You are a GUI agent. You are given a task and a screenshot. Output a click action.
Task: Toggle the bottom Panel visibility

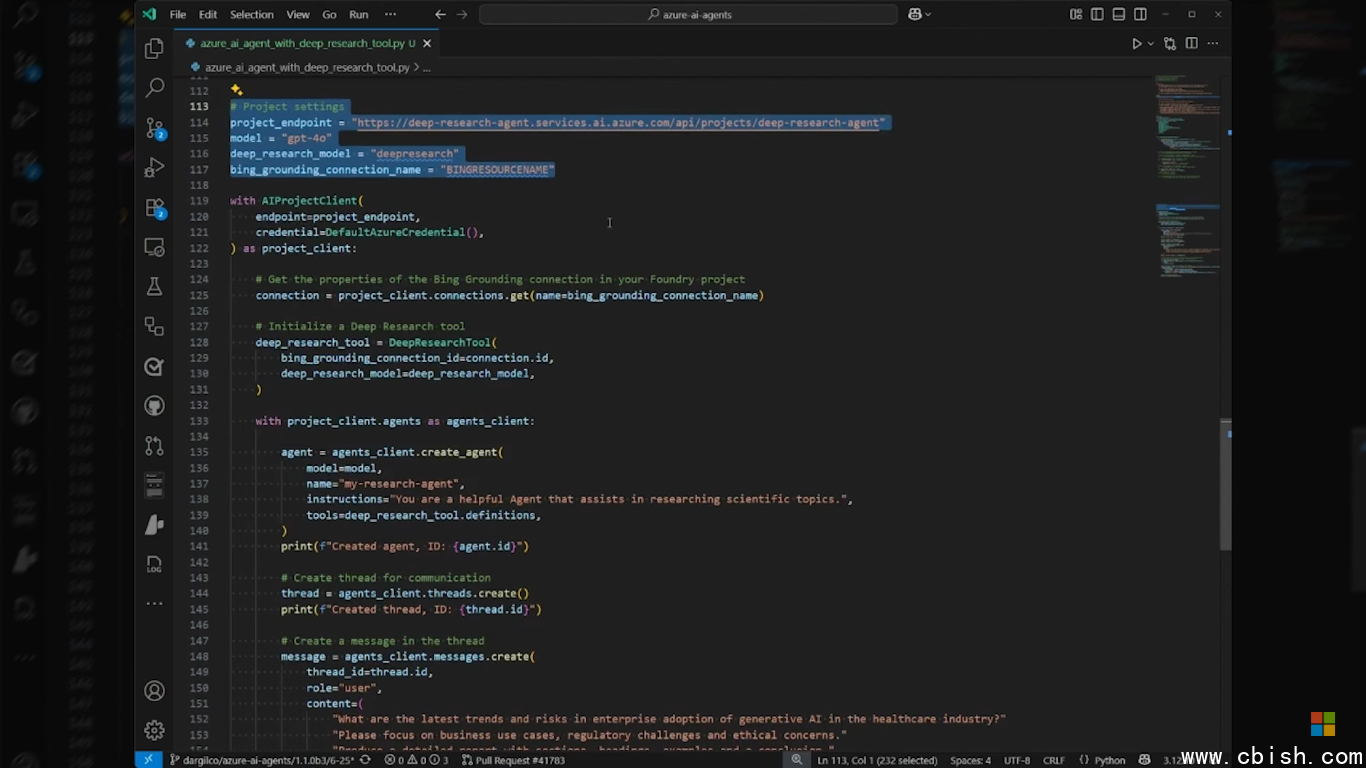pos(1119,14)
